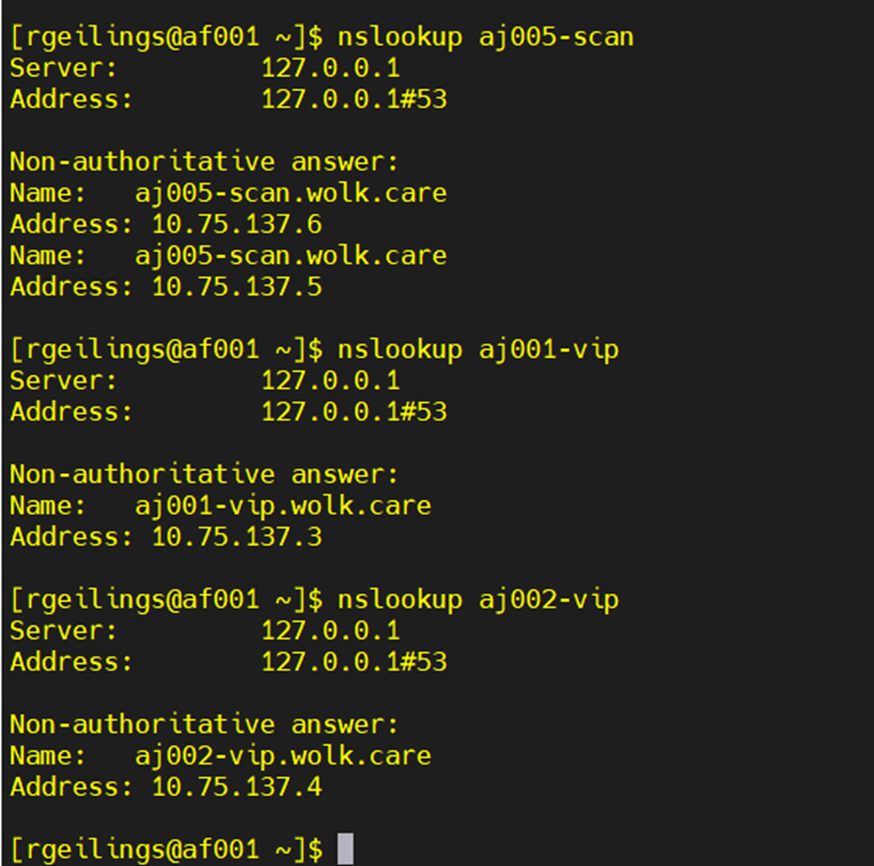Viewport: 874px width, 866px height.
Task: Click the nslookup aj005-scan command text
Action: (x=485, y=38)
